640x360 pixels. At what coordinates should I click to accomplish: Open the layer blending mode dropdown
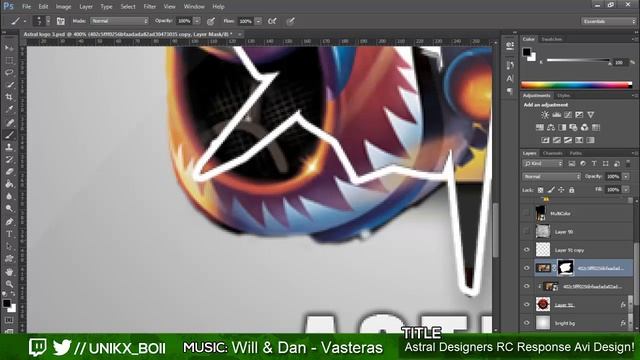551,177
